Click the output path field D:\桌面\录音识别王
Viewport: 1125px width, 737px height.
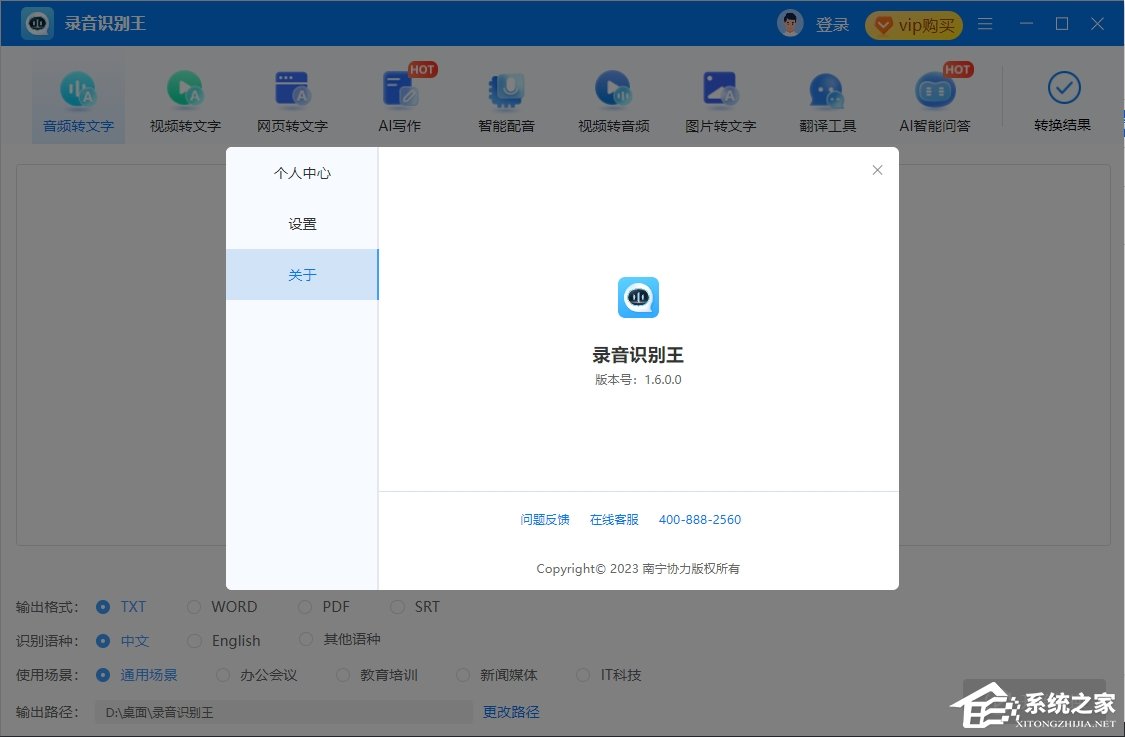283,713
